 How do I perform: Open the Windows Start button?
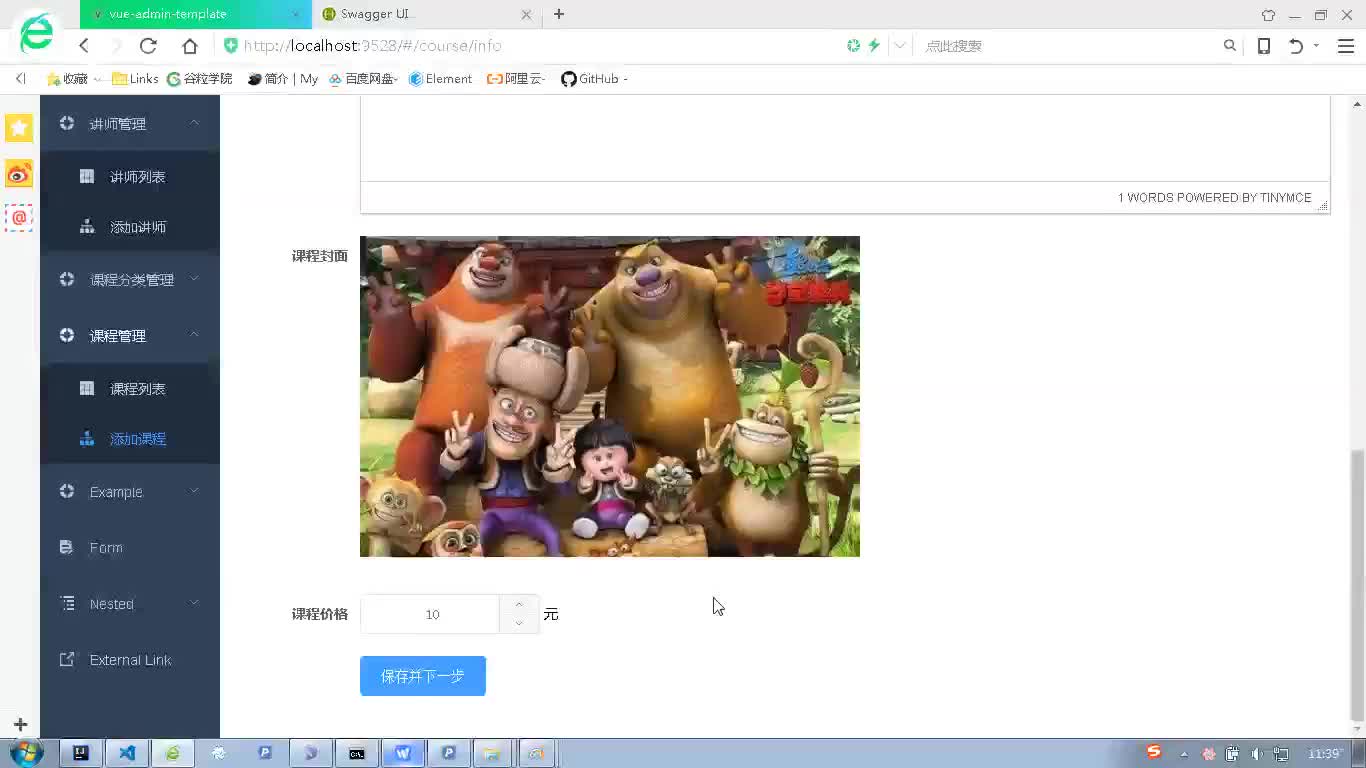point(27,753)
